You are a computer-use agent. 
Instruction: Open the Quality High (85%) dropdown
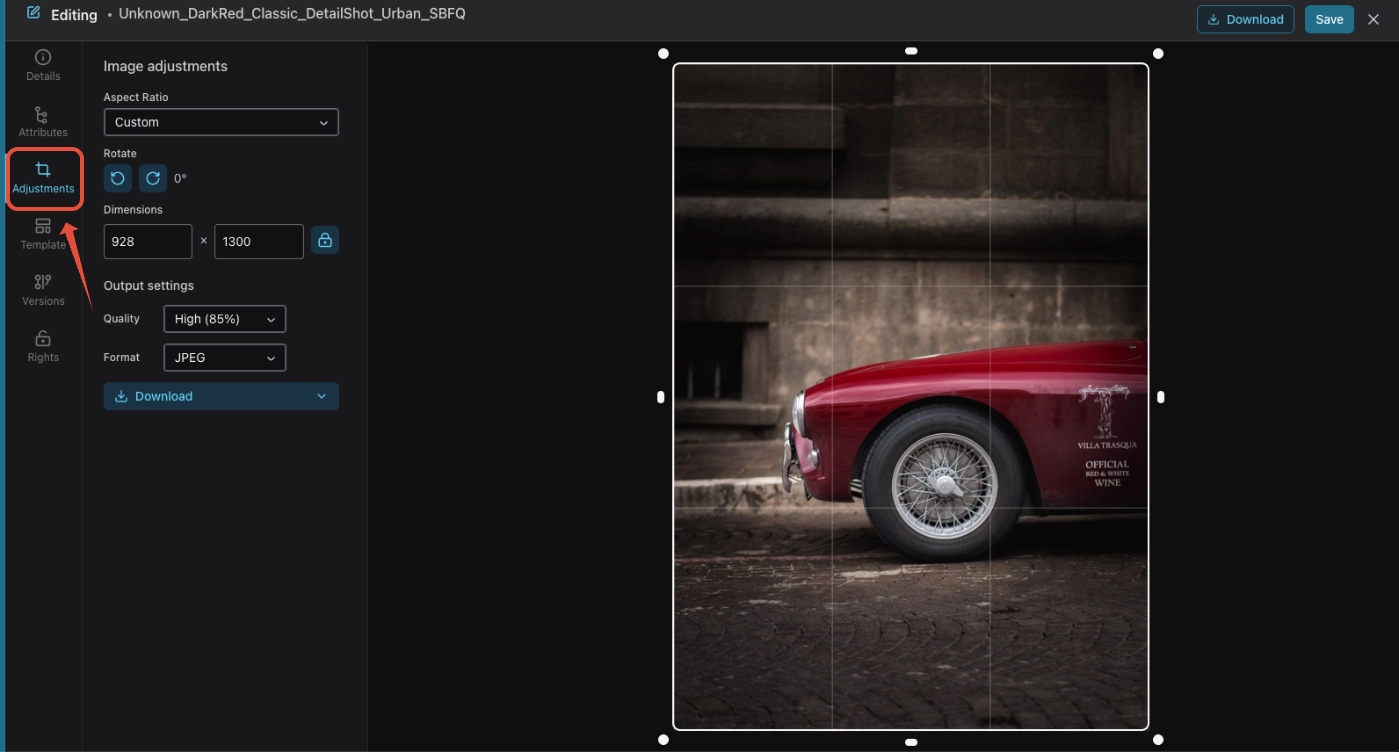pyautogui.click(x=224, y=319)
